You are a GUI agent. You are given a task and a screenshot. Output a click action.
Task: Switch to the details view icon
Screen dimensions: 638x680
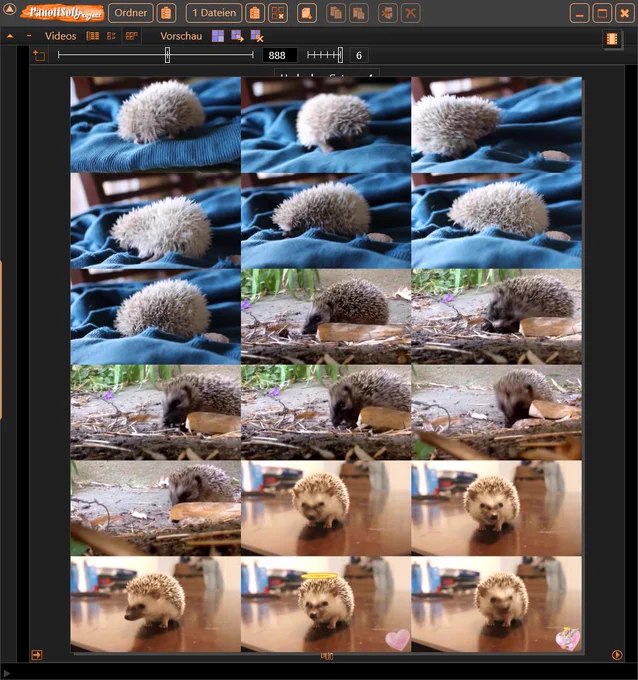click(x=111, y=36)
